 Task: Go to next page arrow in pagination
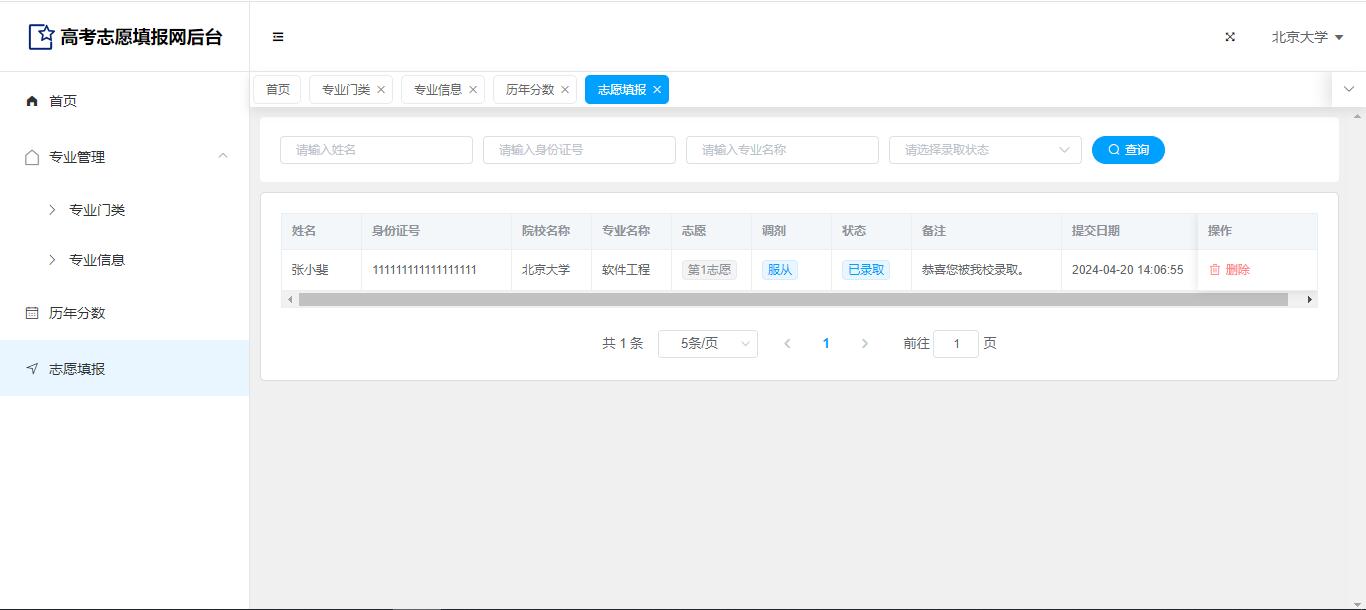tap(865, 344)
